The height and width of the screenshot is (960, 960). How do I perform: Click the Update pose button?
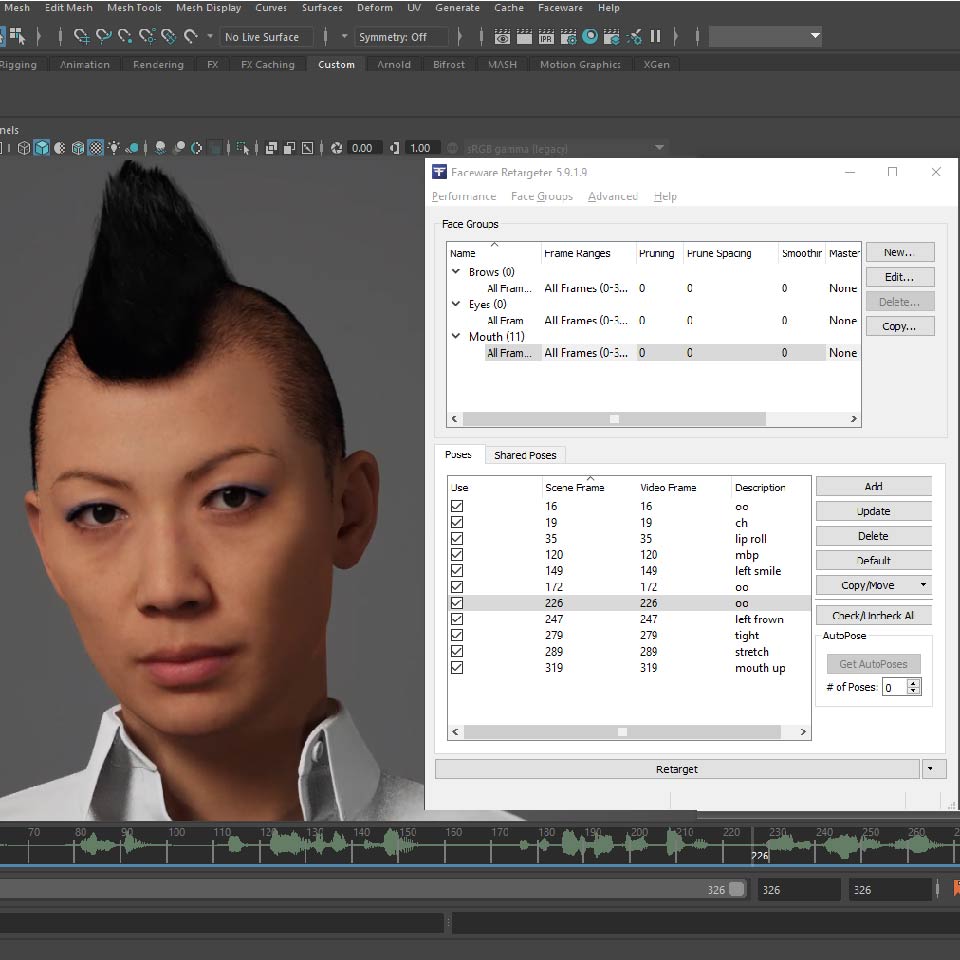click(x=873, y=511)
